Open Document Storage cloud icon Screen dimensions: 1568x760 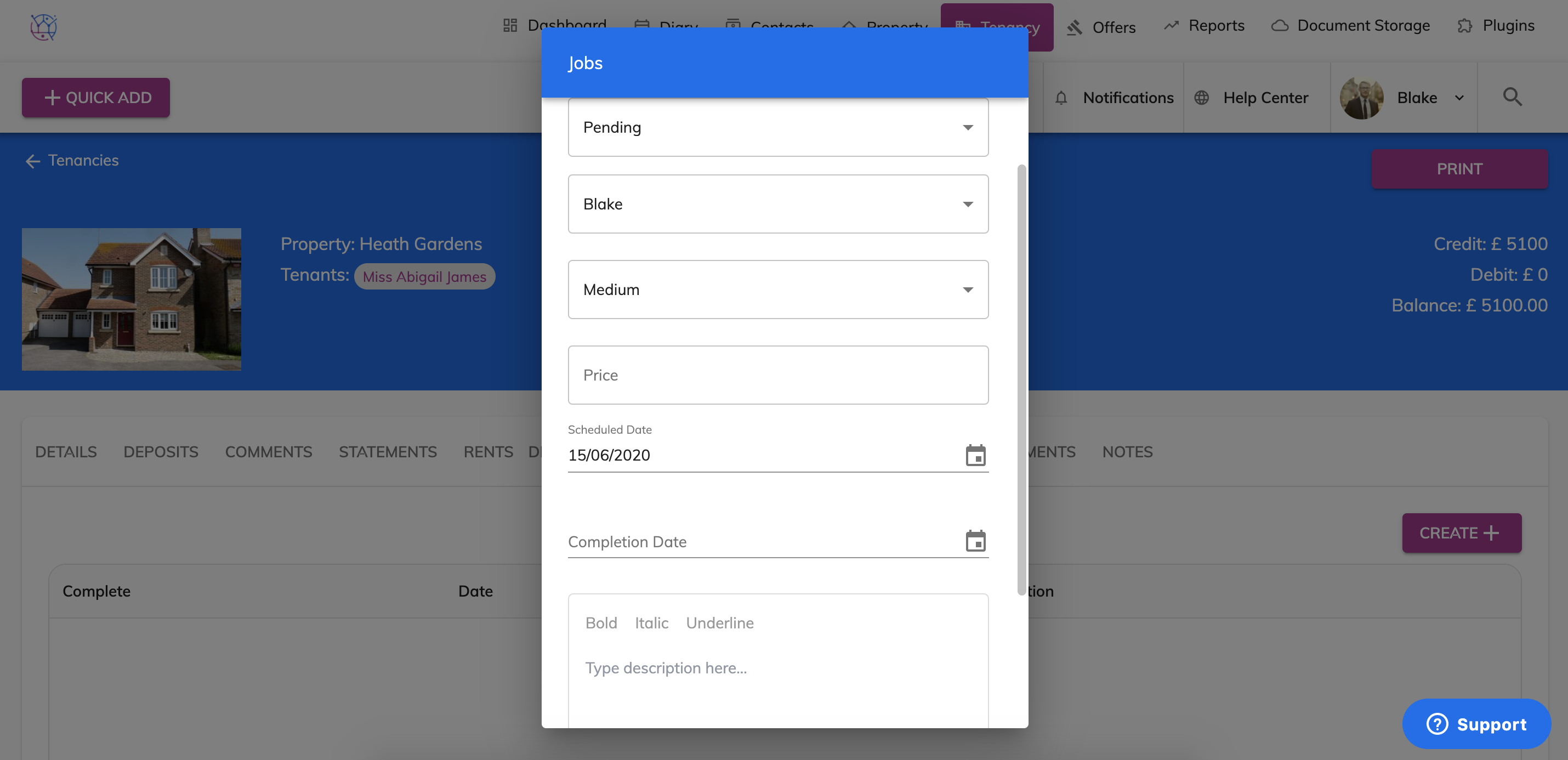click(1280, 26)
